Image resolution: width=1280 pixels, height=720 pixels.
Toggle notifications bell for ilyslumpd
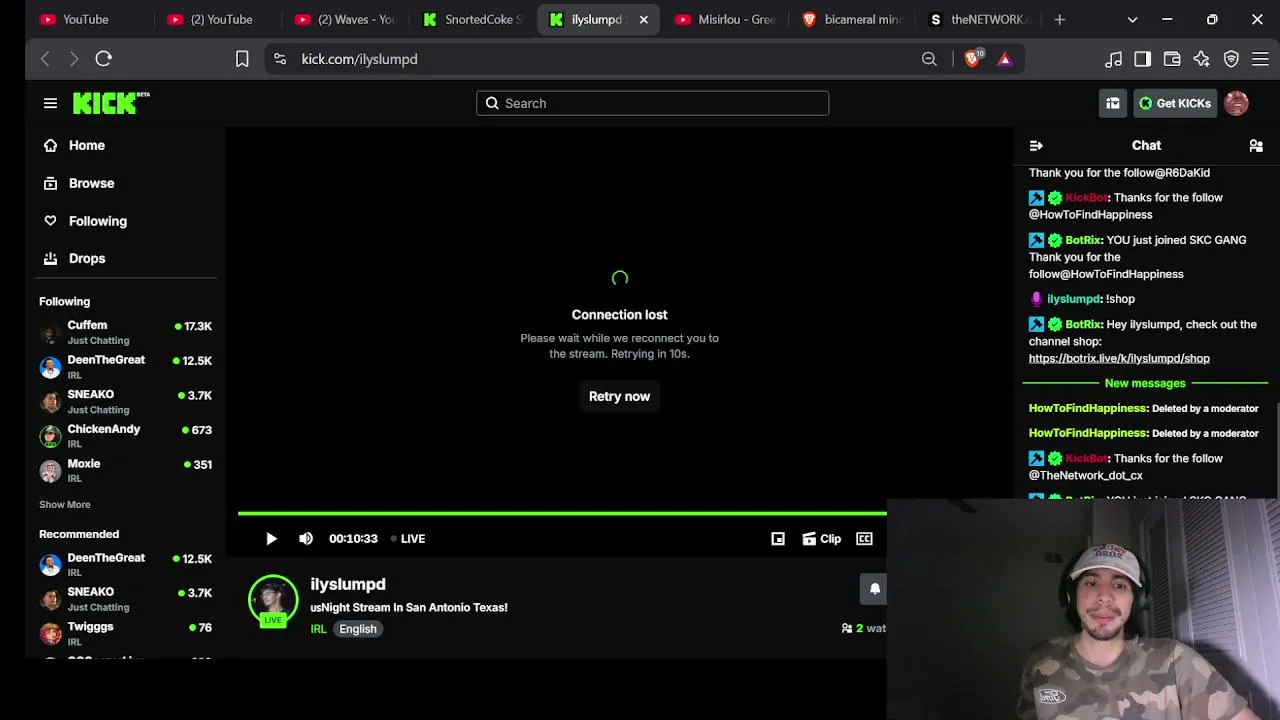[873, 589]
